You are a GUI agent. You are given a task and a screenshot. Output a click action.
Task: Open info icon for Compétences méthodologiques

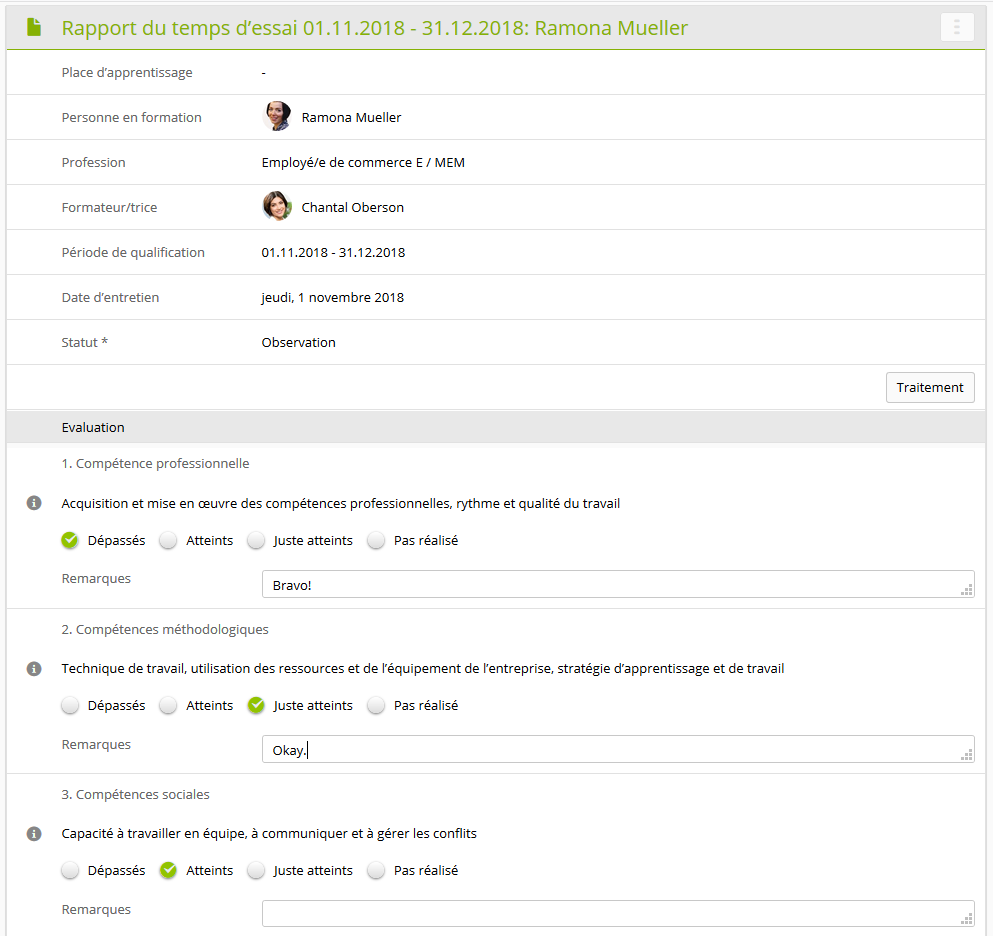pyautogui.click(x=34, y=668)
